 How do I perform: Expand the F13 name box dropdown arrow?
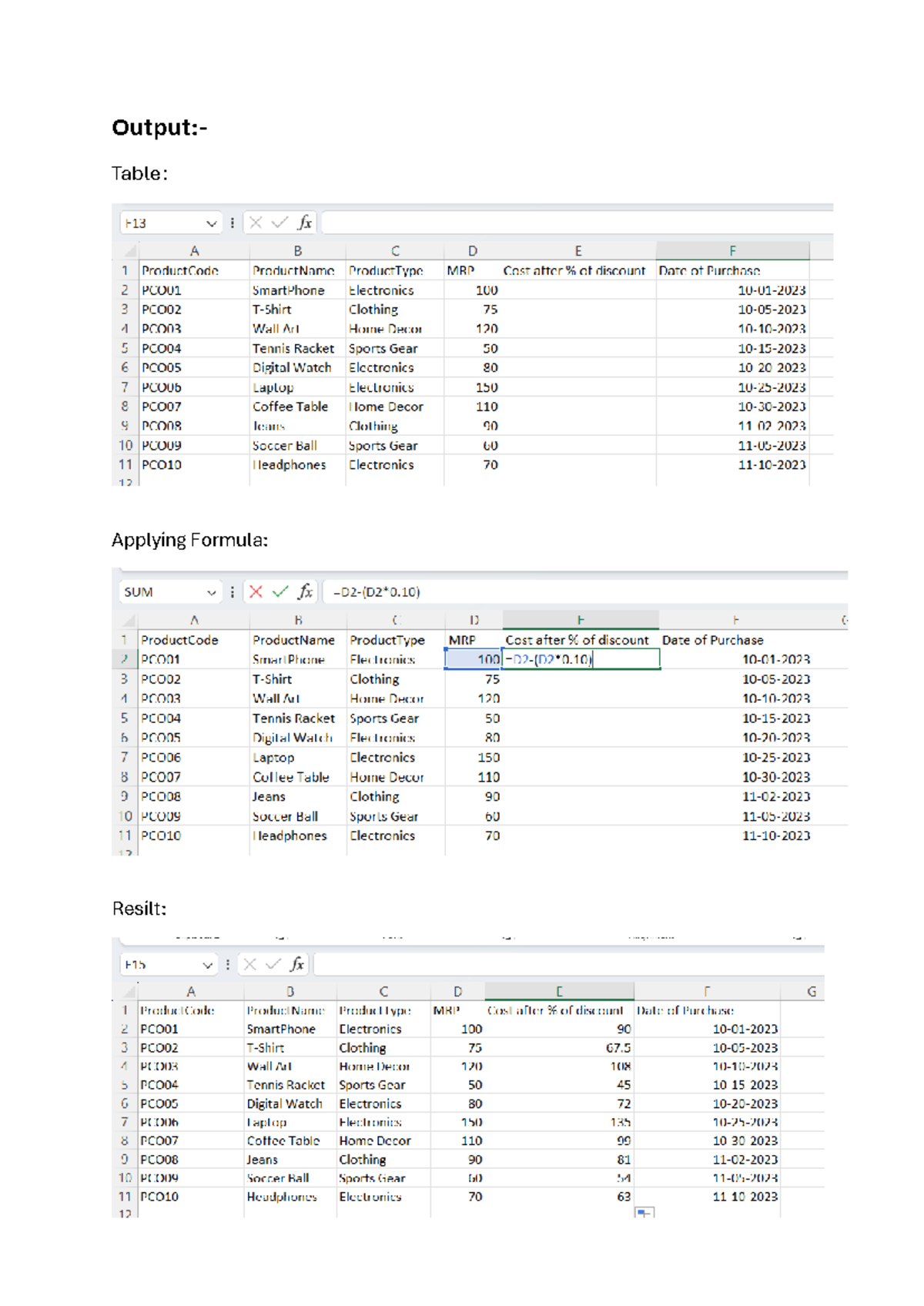[211, 223]
